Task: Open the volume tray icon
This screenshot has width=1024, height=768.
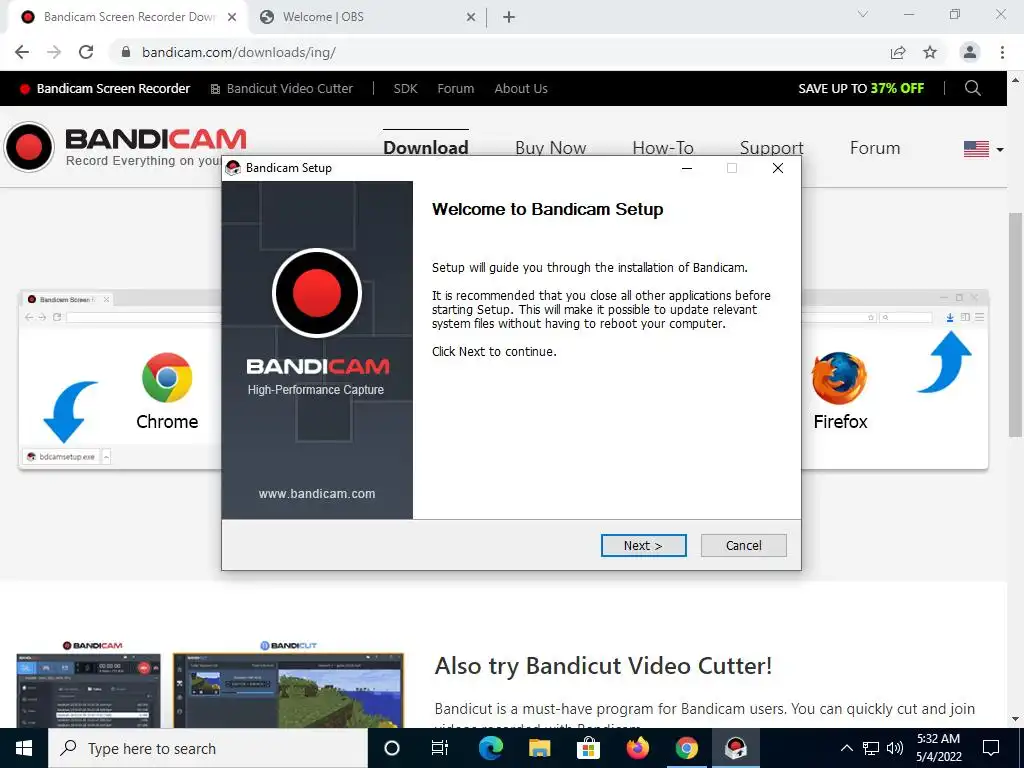Action: (x=895, y=748)
